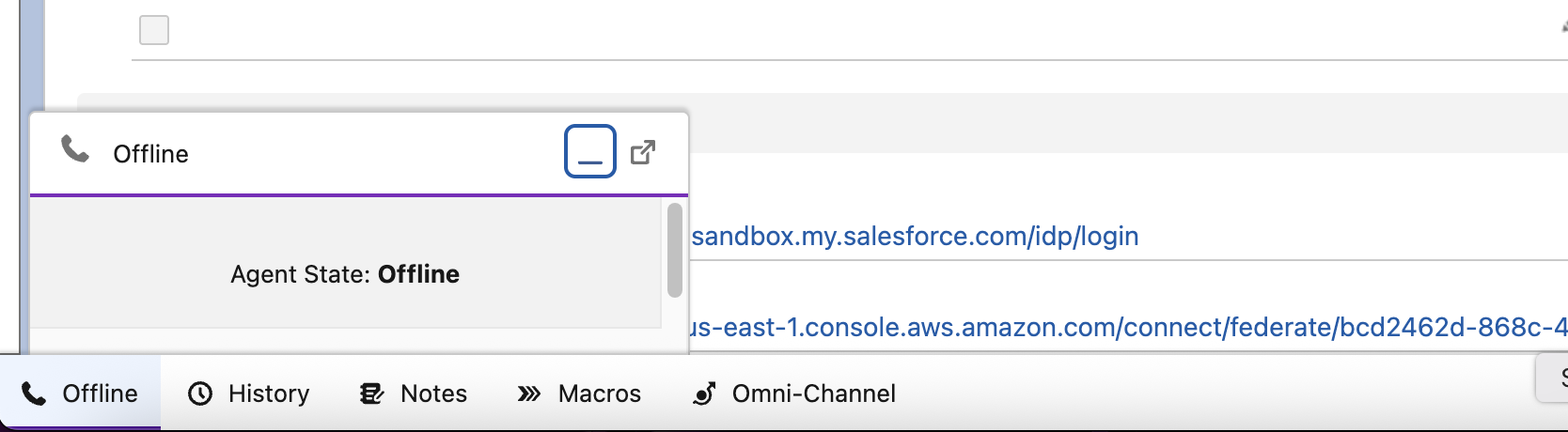Screen dimensions: 1568x432
Task: Click the Notes pencil icon
Action: (x=372, y=393)
